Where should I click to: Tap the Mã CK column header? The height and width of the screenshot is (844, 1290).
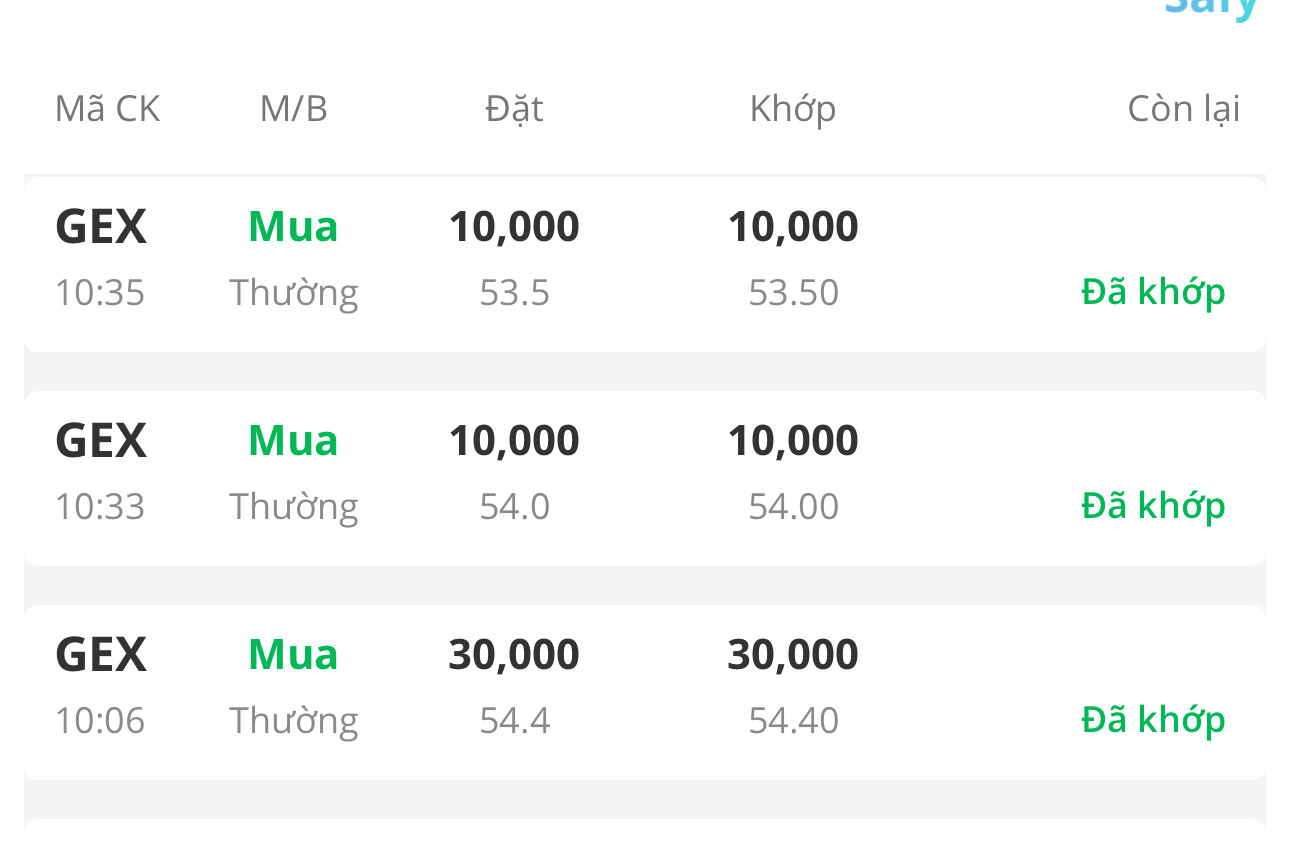[107, 108]
